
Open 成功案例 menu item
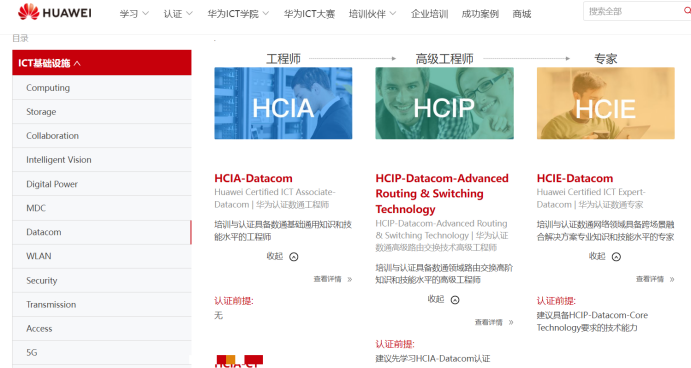click(480, 14)
